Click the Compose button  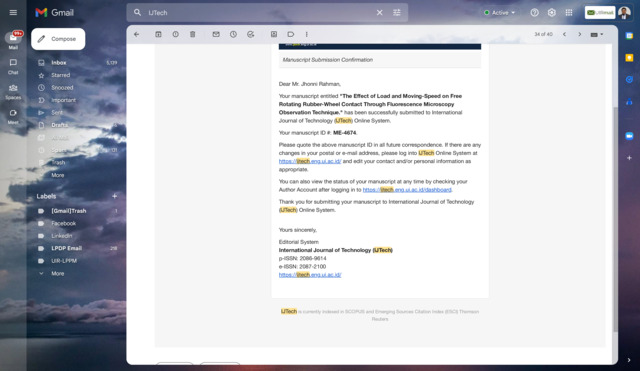58,39
